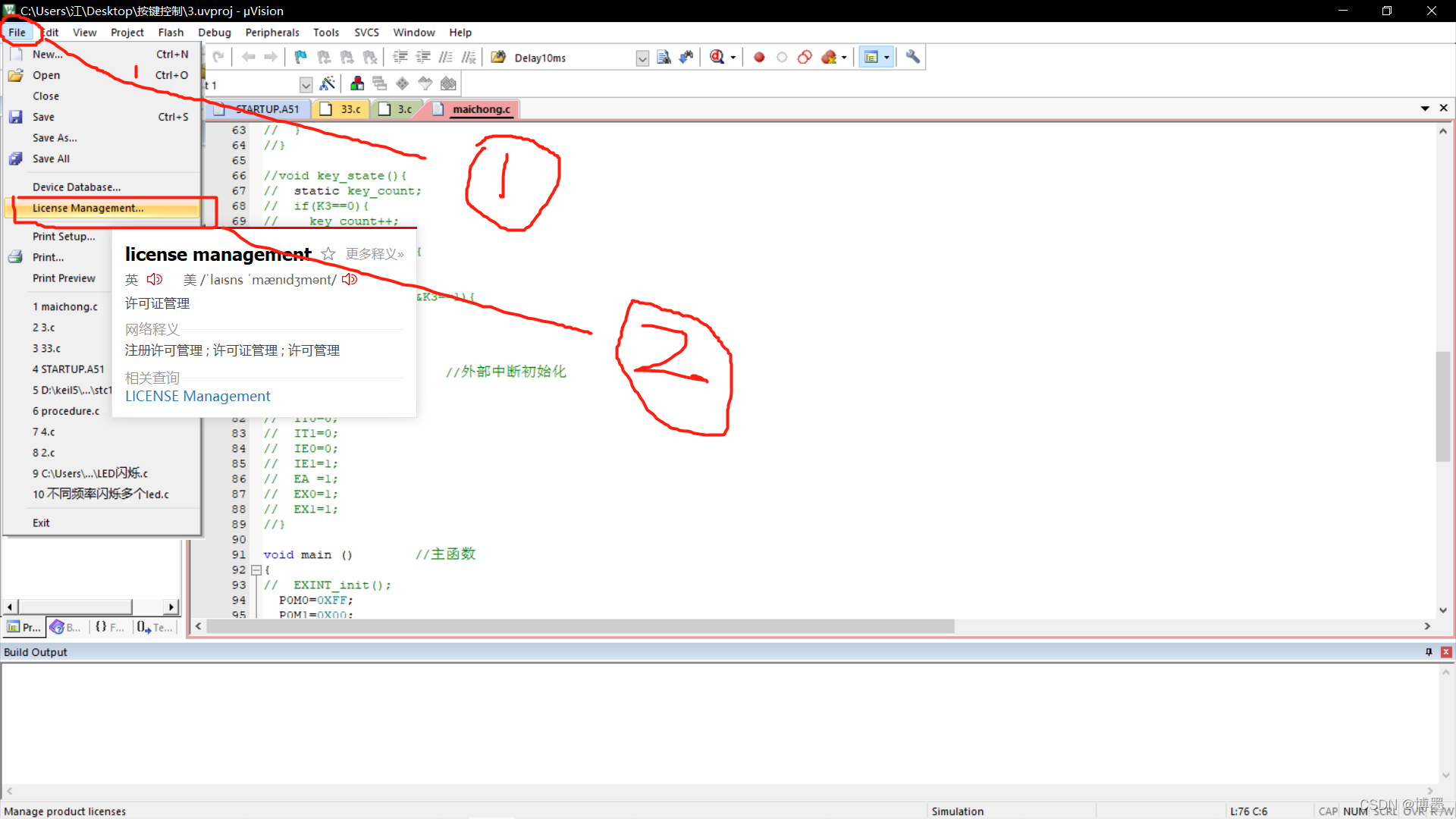The width and height of the screenshot is (1456, 819).
Task: Select Save All menu entry
Action: (x=103, y=158)
